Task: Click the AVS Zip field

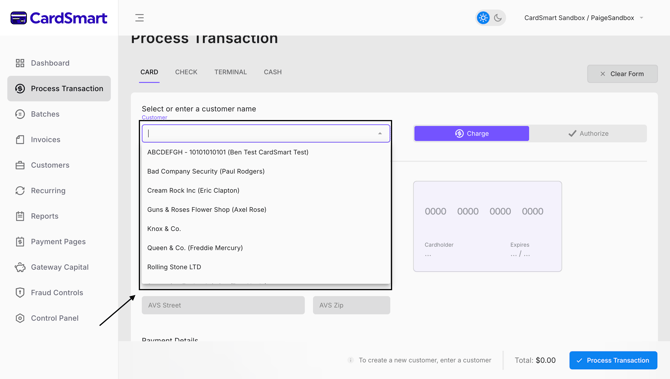Action: click(x=351, y=305)
